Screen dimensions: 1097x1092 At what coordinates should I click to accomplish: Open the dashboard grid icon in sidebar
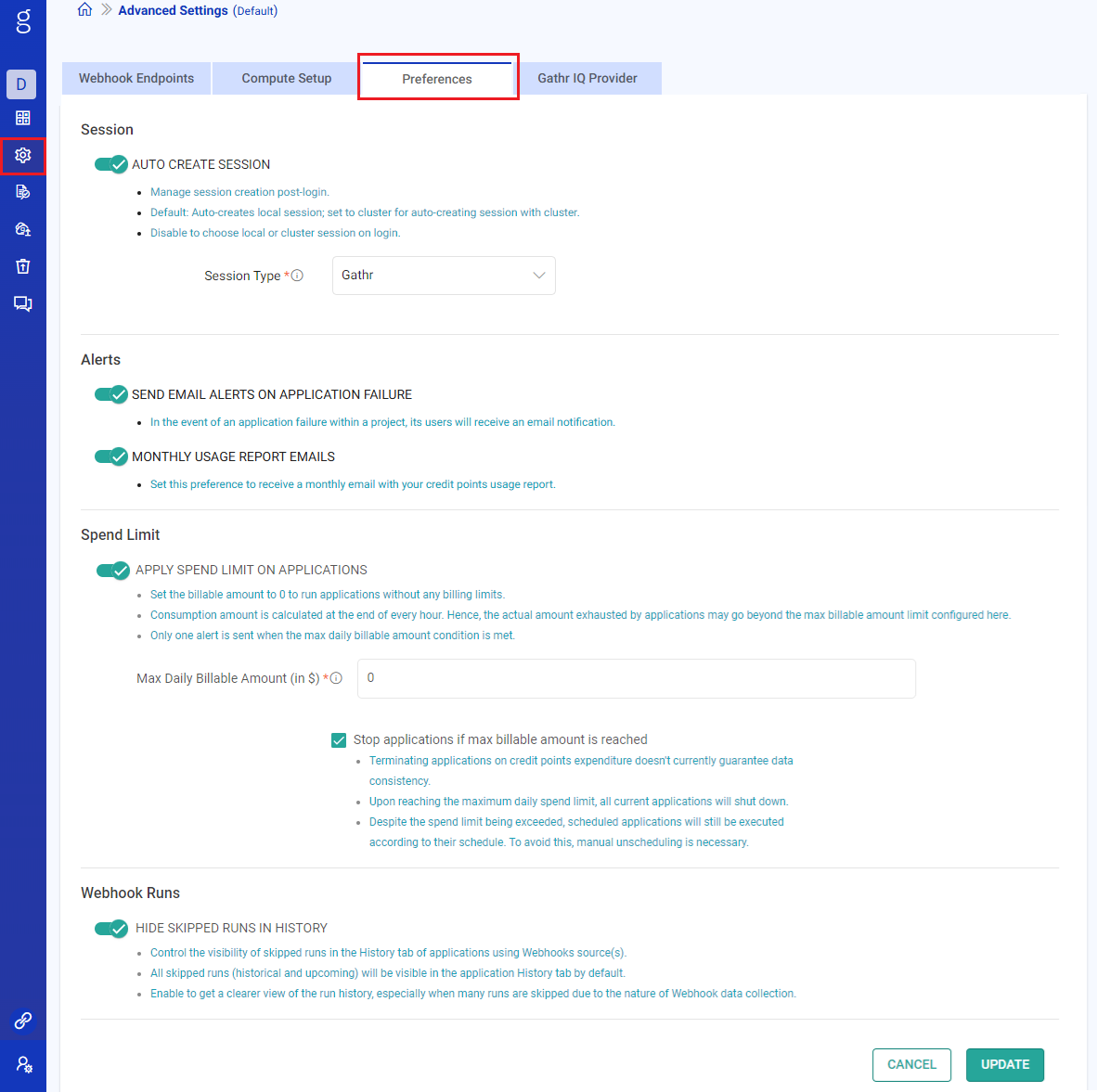(x=23, y=118)
